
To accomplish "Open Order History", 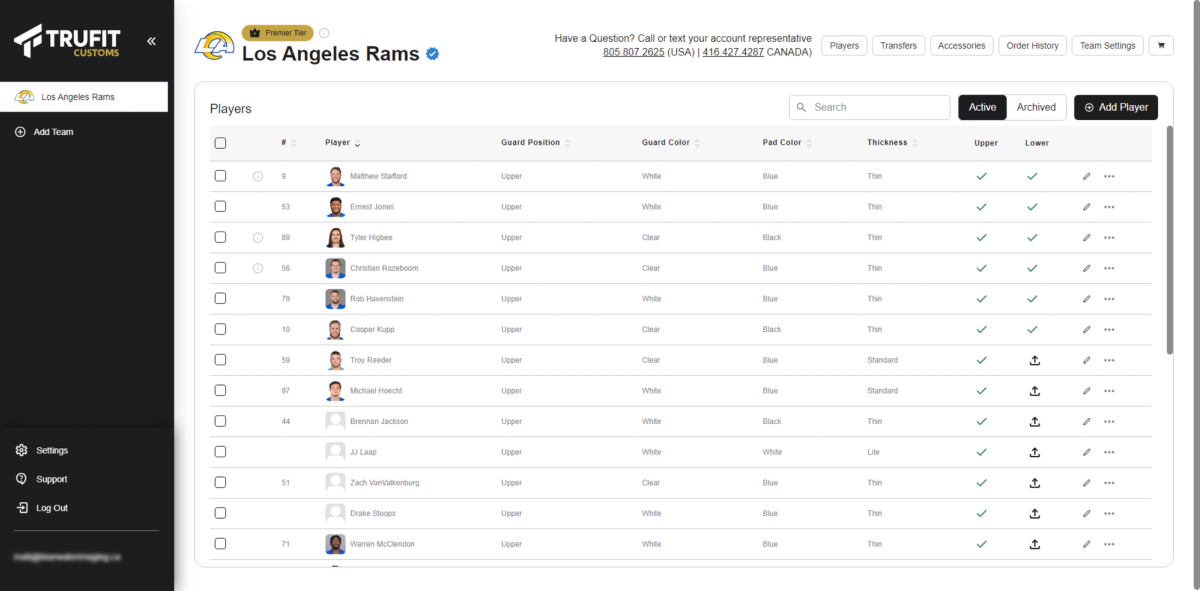I will coord(1032,45).
